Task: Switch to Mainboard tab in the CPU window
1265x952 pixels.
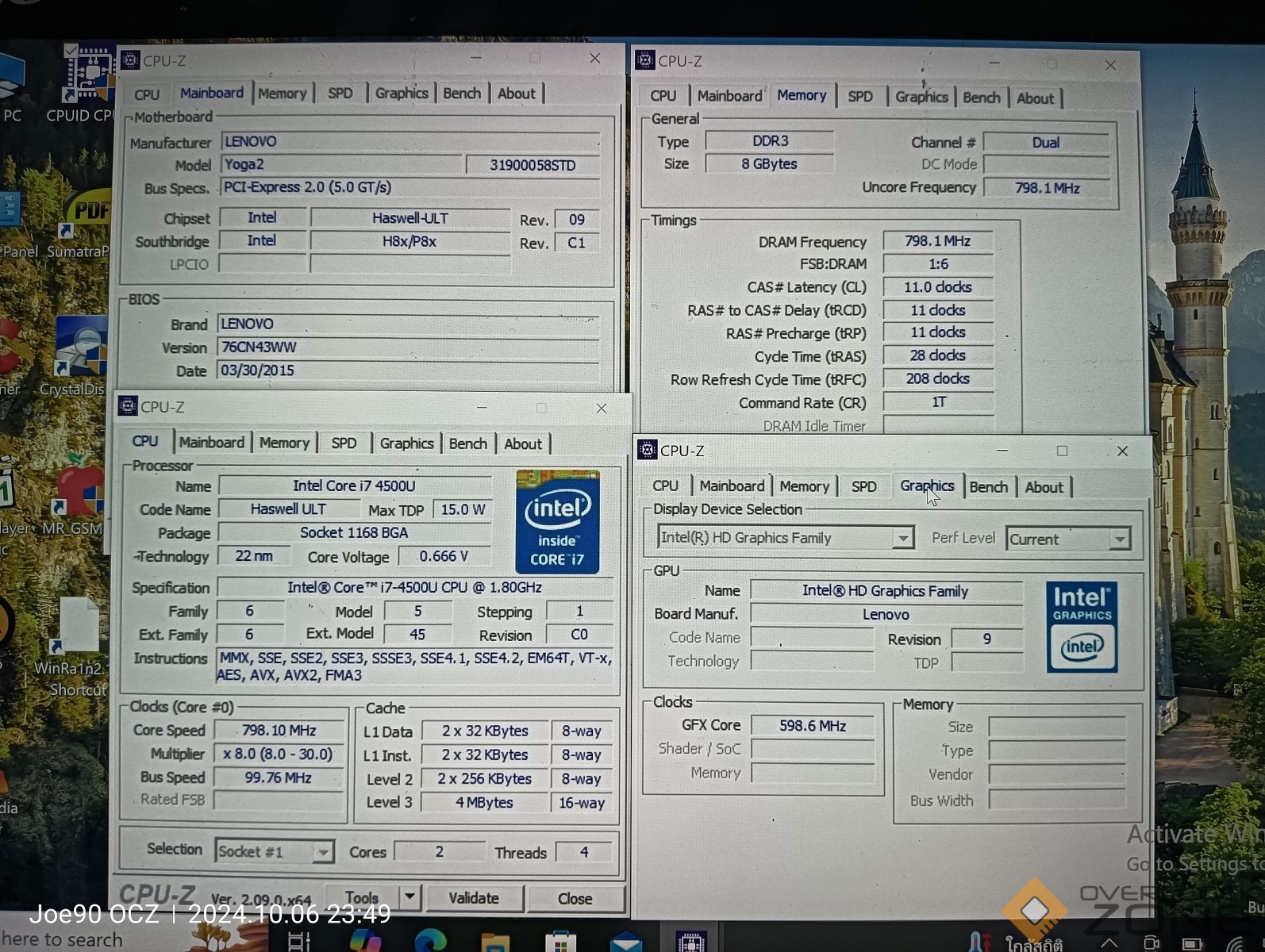Action: coord(211,443)
